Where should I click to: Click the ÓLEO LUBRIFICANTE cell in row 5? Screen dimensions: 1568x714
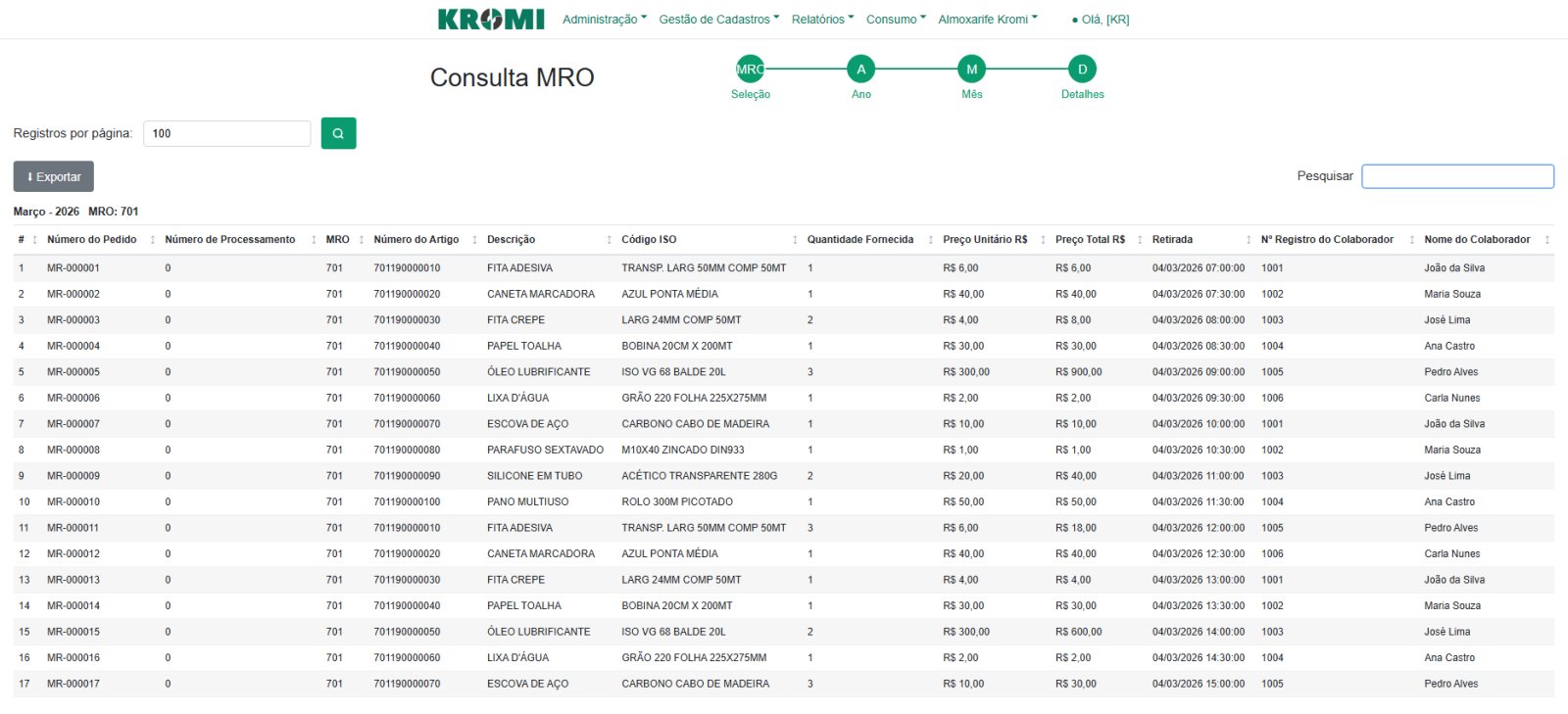(x=538, y=372)
